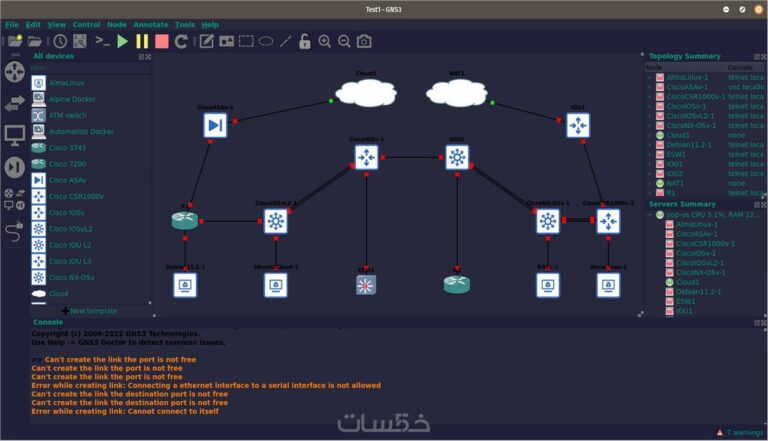Browse all devices sidebar icon

click(15, 199)
